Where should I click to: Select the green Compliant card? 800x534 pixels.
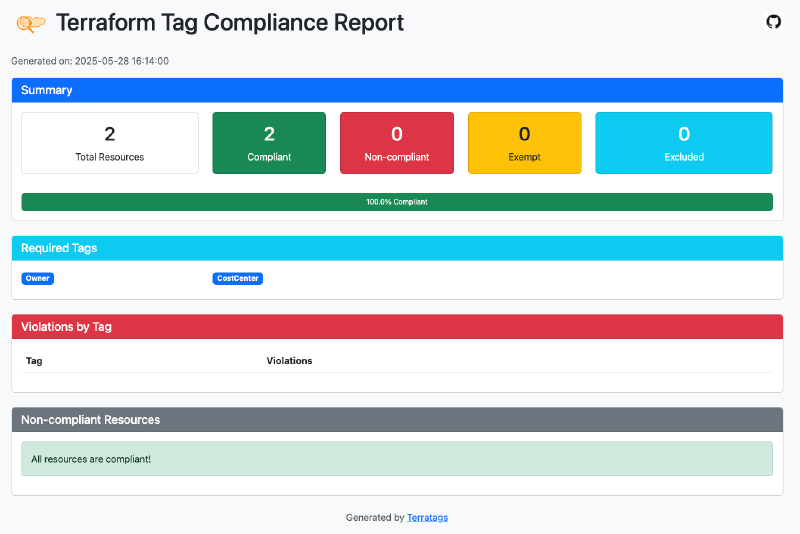(x=269, y=143)
